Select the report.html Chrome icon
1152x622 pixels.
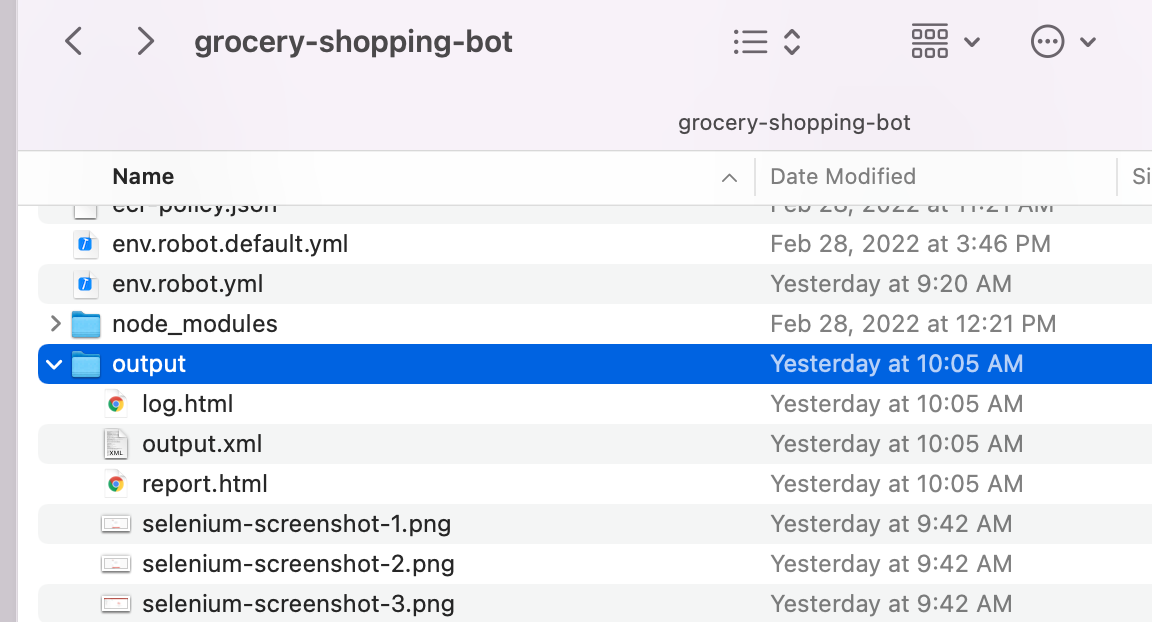[115, 484]
